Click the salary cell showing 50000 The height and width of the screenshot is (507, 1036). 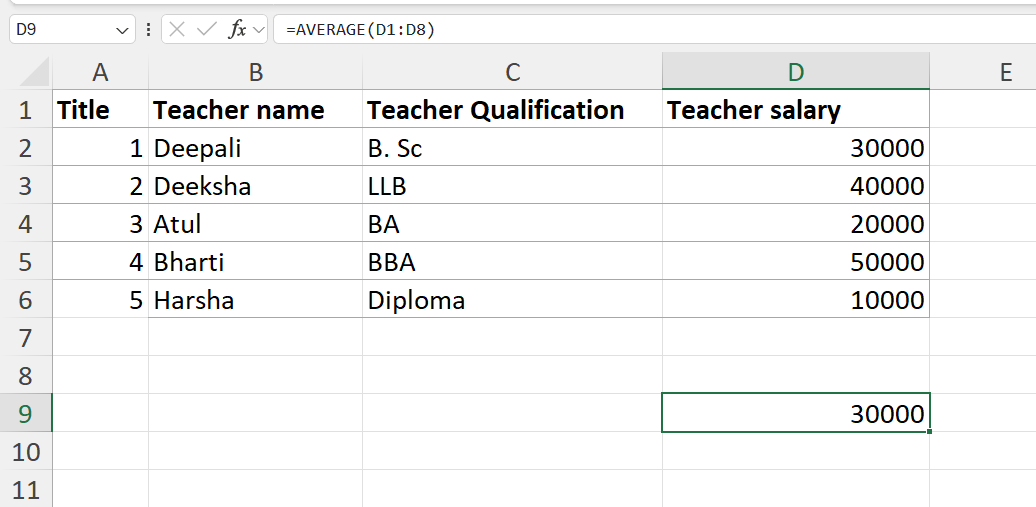795,262
